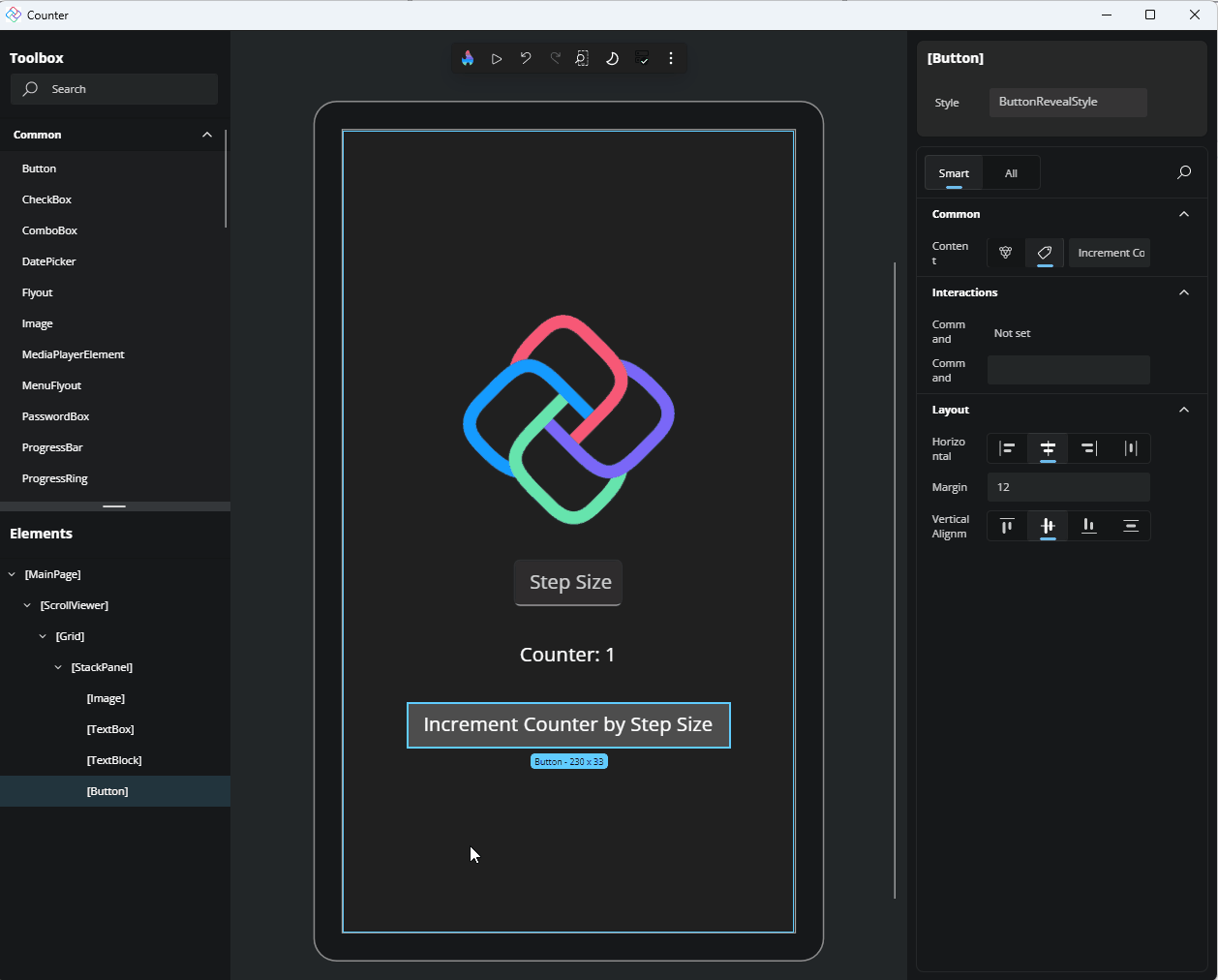Collapse the Layout properties section

pos(1183,409)
